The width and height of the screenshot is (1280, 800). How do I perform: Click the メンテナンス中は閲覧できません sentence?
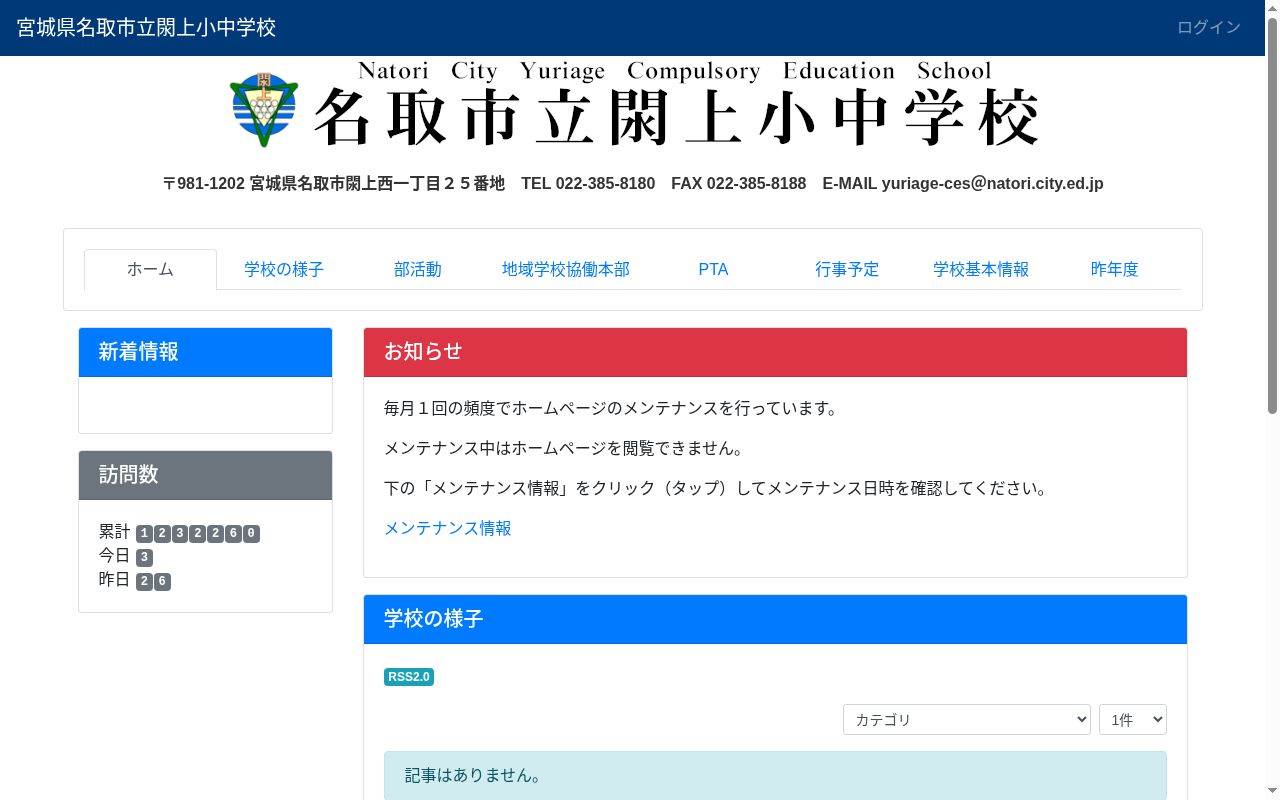(x=566, y=448)
